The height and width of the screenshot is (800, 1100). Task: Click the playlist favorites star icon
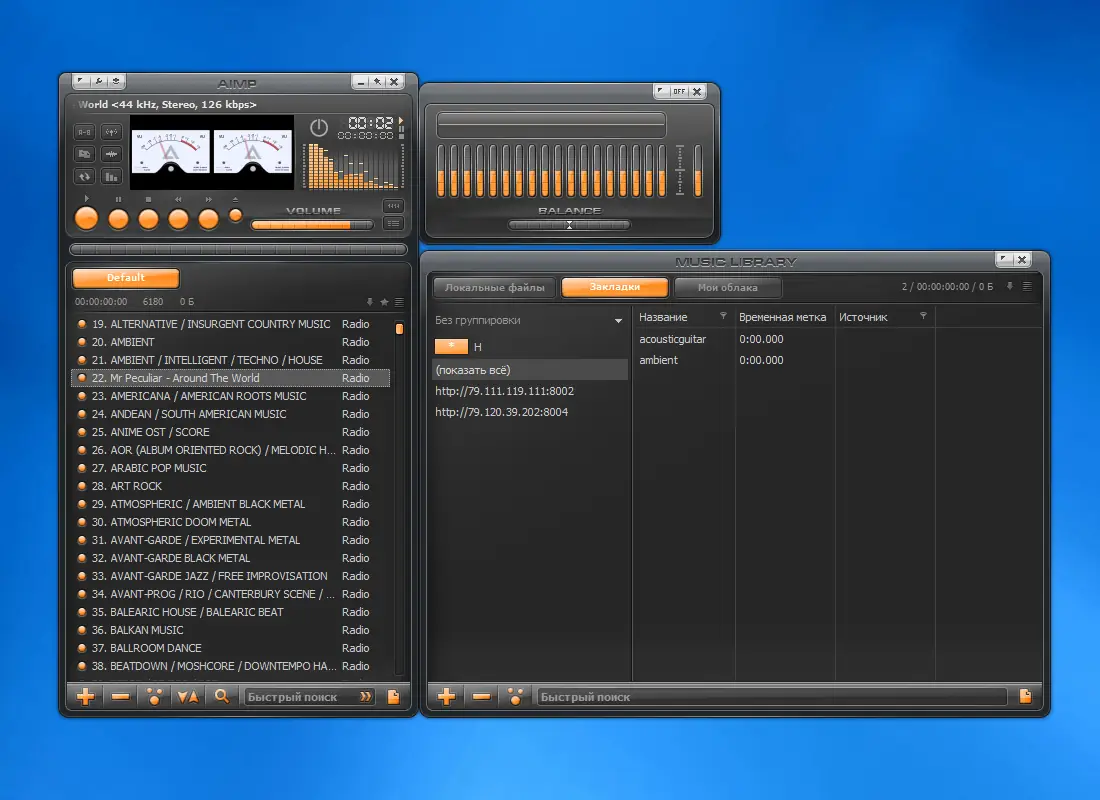pyautogui.click(x=384, y=302)
